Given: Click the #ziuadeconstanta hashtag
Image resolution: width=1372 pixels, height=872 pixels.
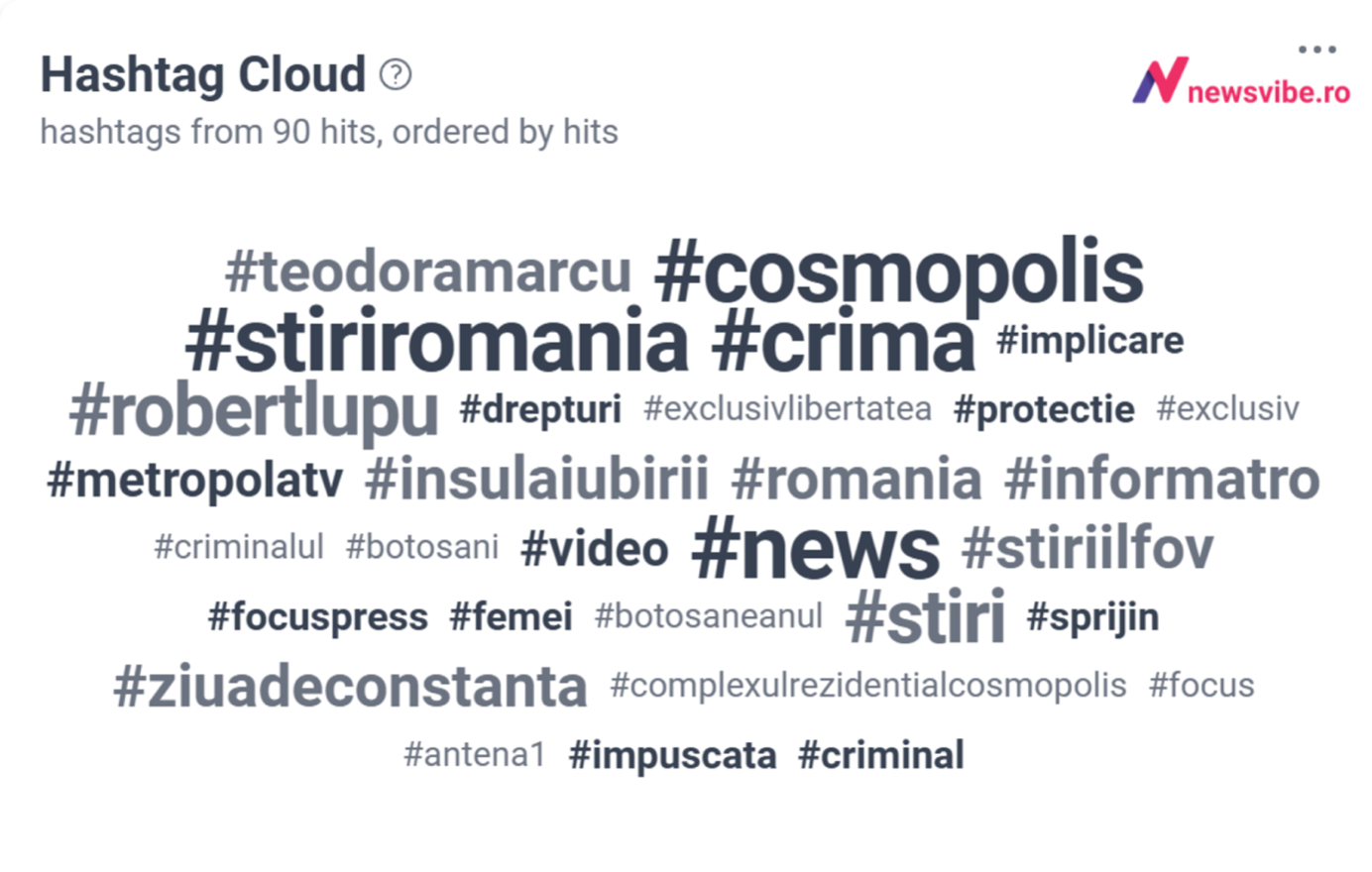Looking at the screenshot, I should click(351, 687).
